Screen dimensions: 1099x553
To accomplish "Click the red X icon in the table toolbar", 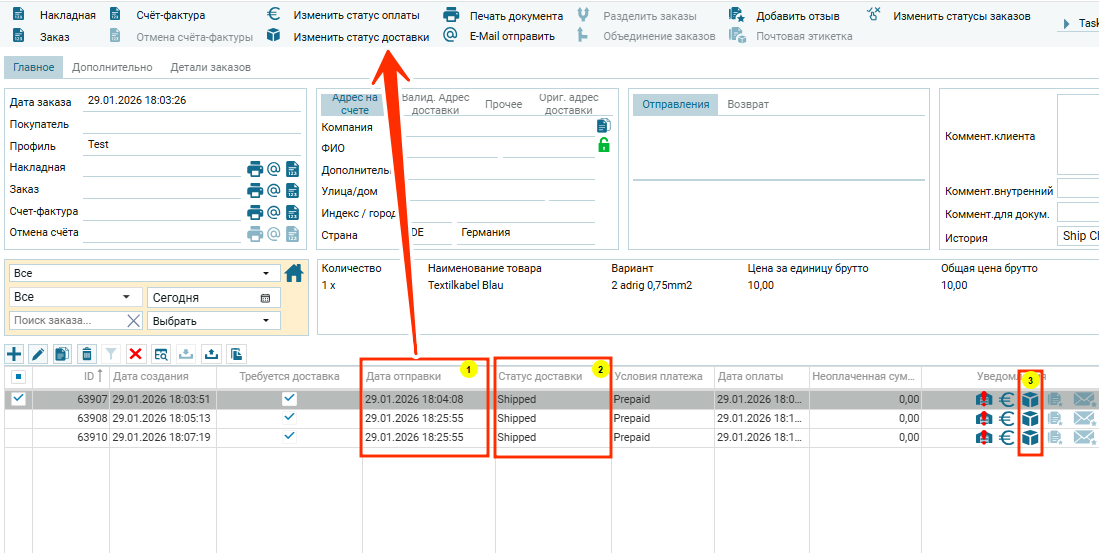I will 136,353.
